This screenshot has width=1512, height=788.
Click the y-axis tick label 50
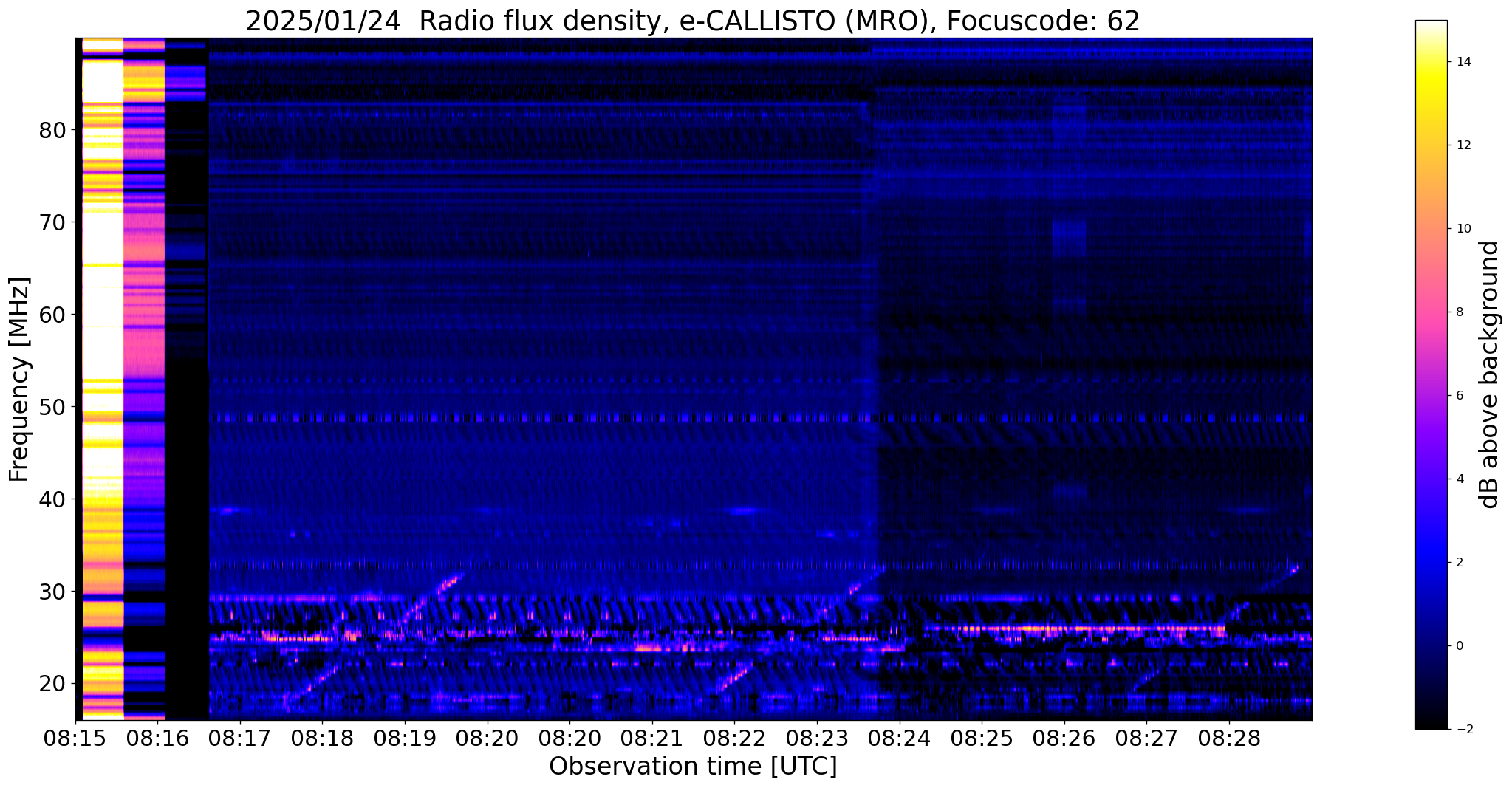pos(53,407)
